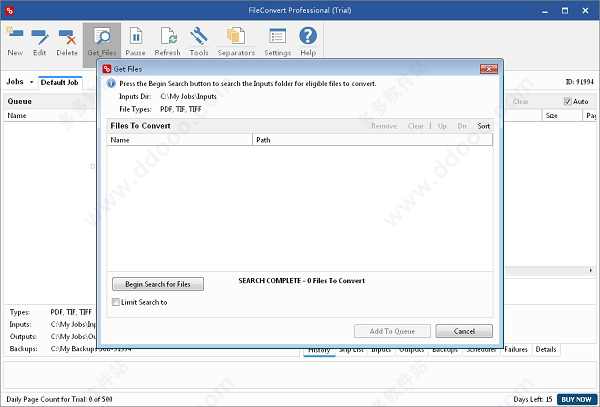Click the 'SEARCH COMPLETE - 0 Files To Convert' text
The width and height of the screenshot is (600, 407).
click(302, 281)
